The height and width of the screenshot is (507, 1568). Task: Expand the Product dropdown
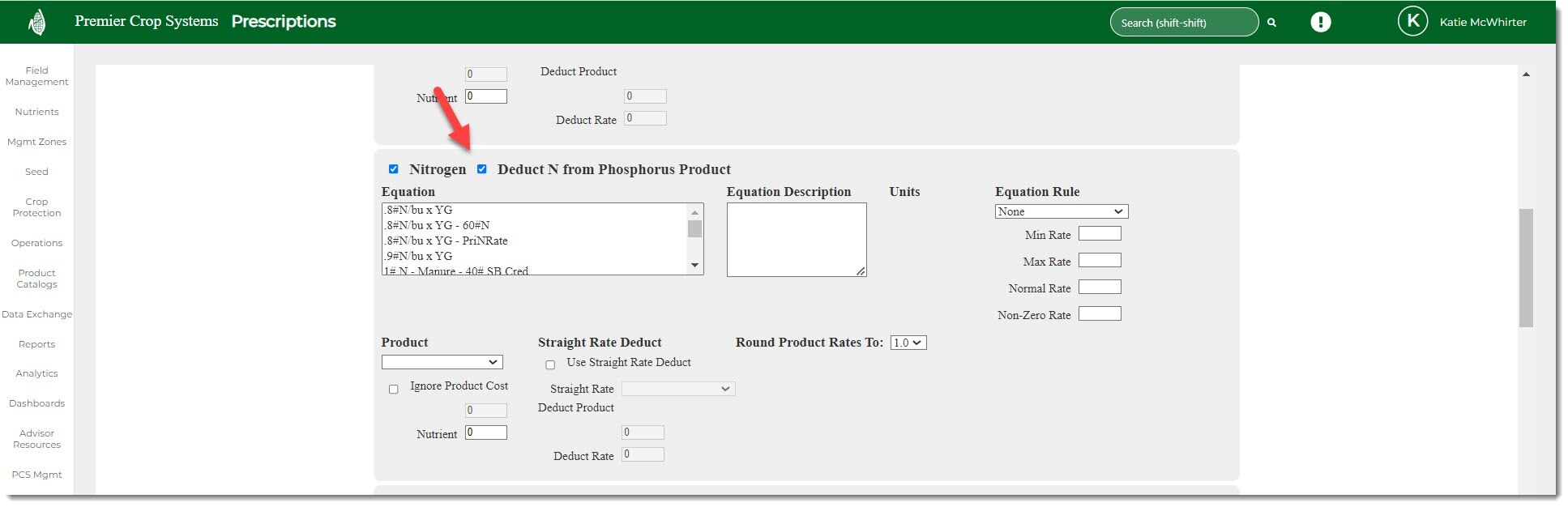click(x=442, y=362)
